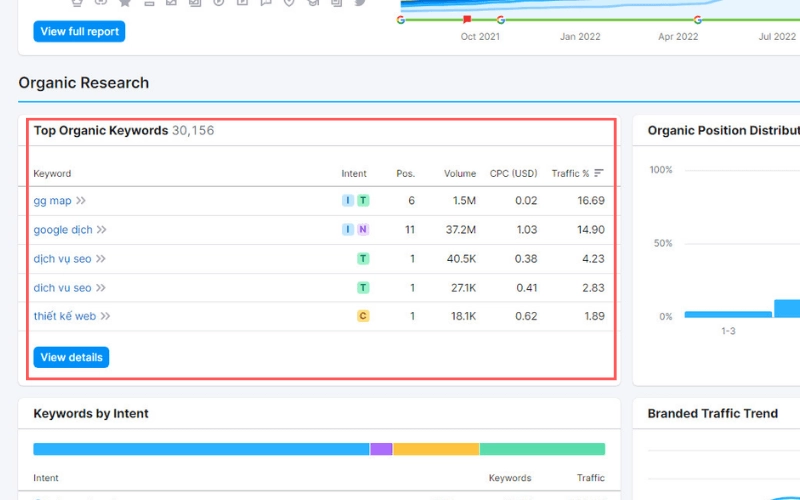This screenshot has height=500, width=800.
Task: Sort by the Traffic % column header
Action: point(570,173)
